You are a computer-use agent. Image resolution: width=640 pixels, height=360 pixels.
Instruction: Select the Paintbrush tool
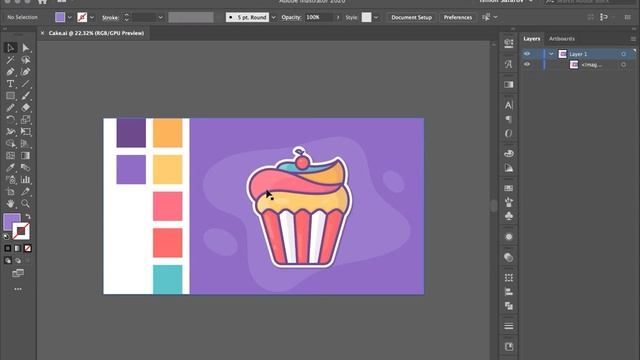point(26,96)
